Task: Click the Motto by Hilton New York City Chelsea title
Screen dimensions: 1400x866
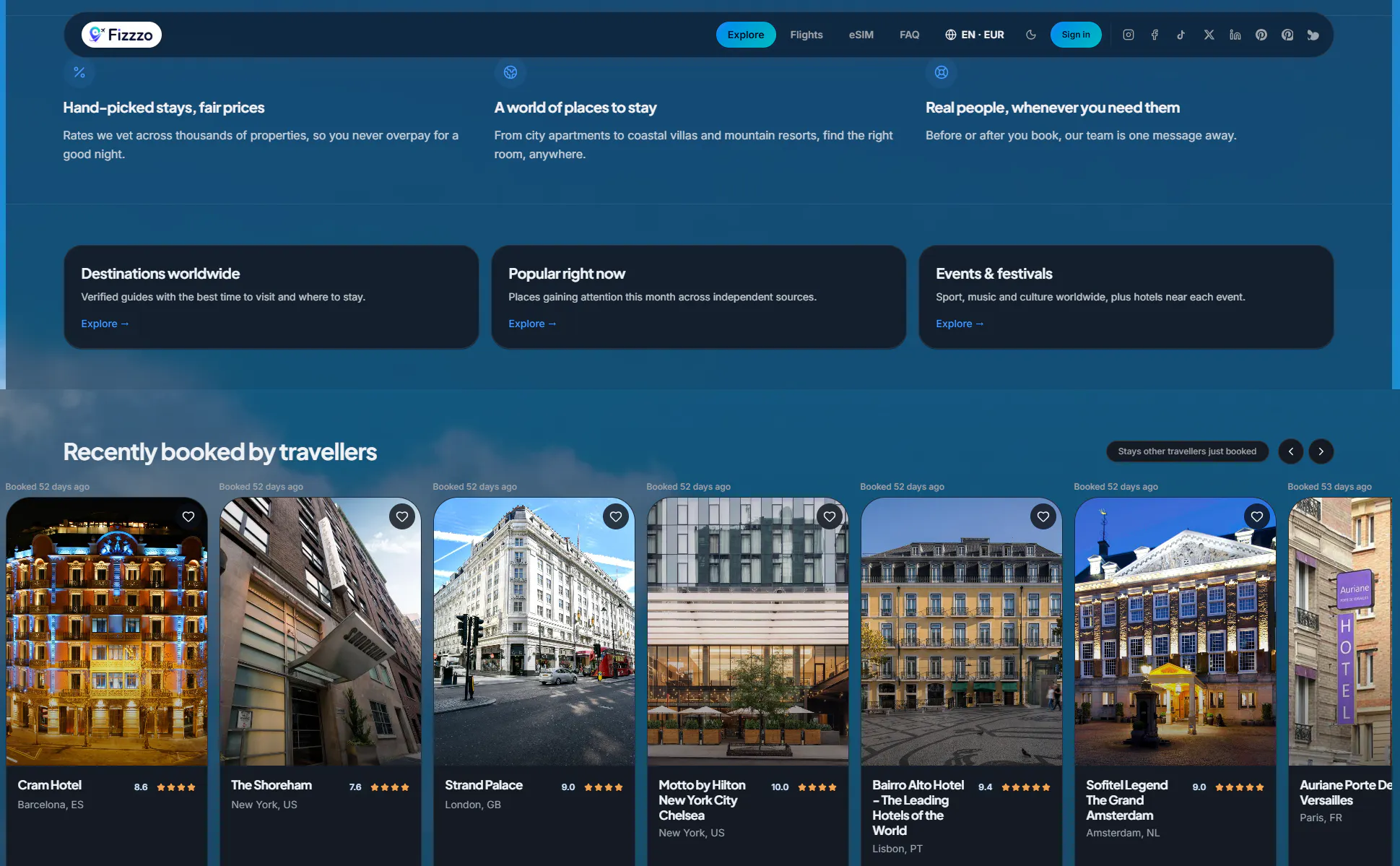Action: tap(702, 800)
